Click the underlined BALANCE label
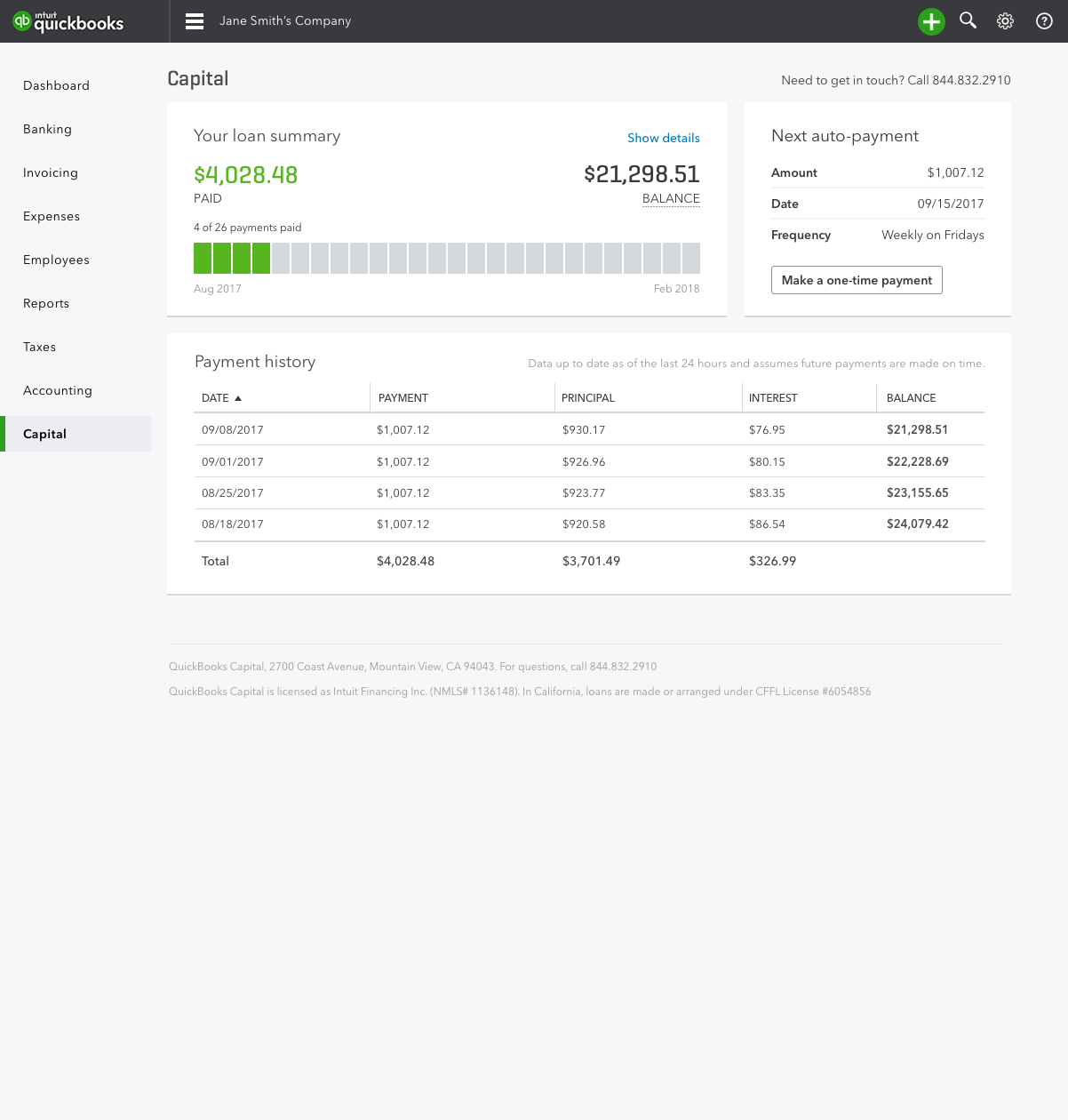The height and width of the screenshot is (1120, 1068). click(x=671, y=198)
